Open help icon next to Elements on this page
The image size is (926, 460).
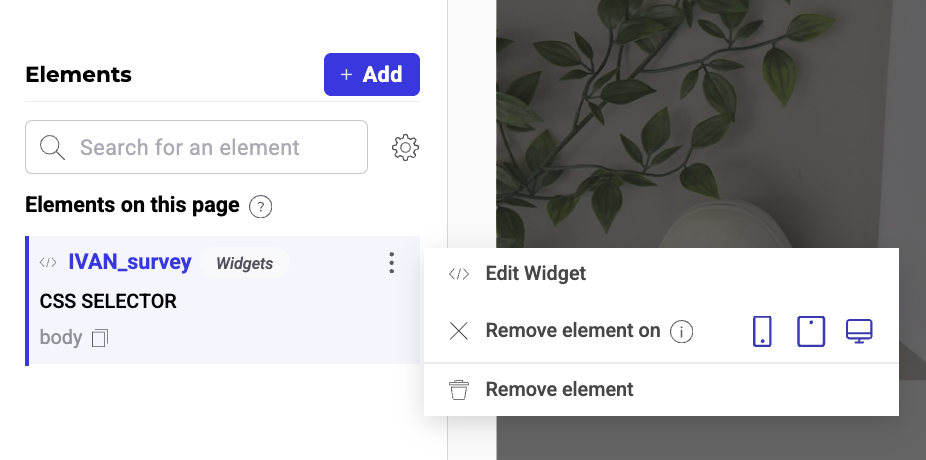tap(260, 207)
